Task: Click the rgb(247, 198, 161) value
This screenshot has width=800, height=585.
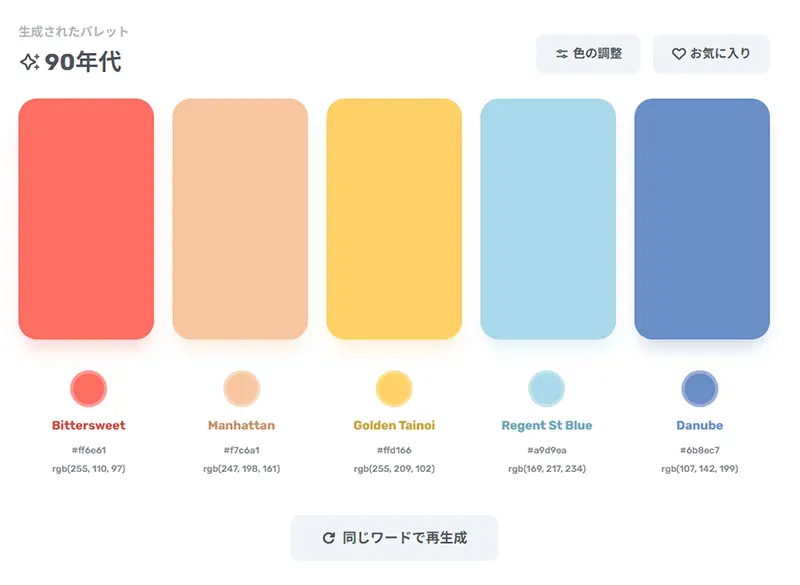Action: [x=241, y=468]
